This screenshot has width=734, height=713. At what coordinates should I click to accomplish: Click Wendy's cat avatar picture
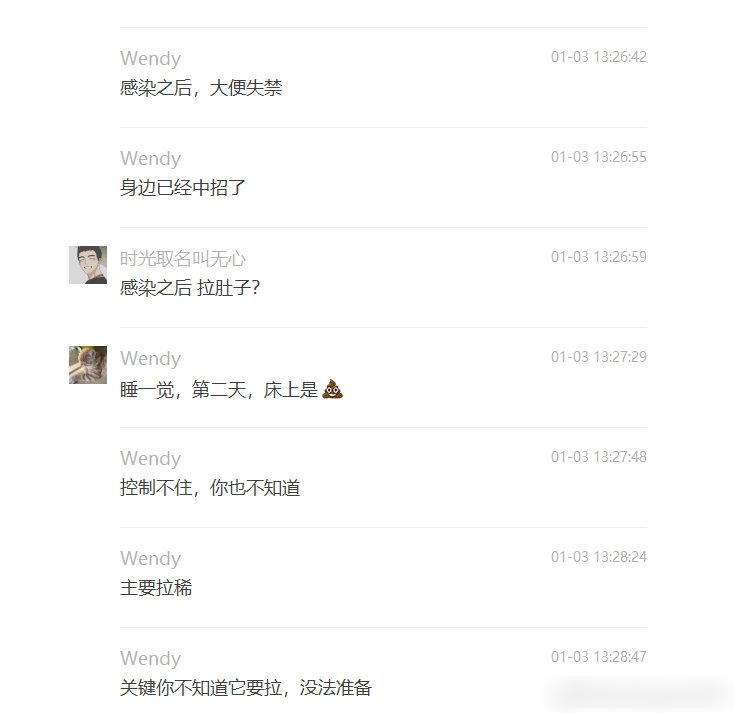click(88, 365)
